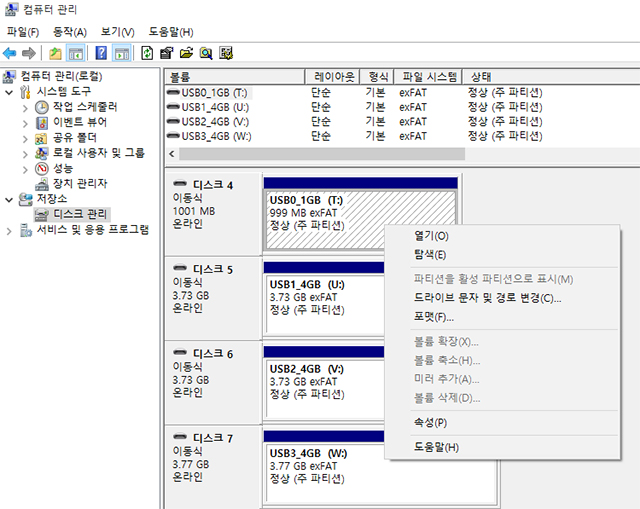640x509 pixels.
Task: Expand the 이벤트 뷰어 node
Action: pos(25,123)
